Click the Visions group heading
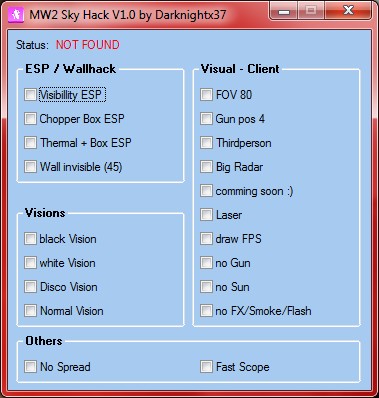The height and width of the screenshot is (398, 379). tap(45, 213)
